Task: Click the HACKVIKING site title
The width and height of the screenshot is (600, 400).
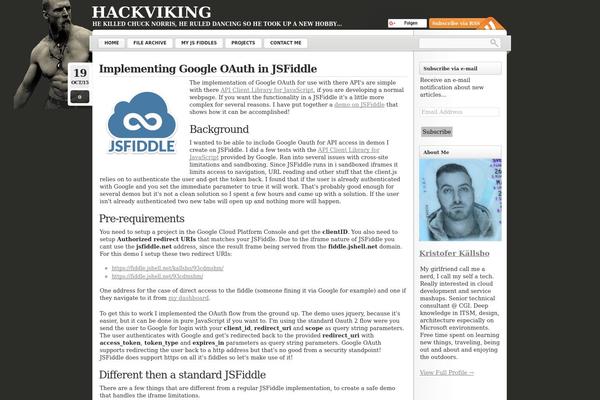Action: [152, 12]
